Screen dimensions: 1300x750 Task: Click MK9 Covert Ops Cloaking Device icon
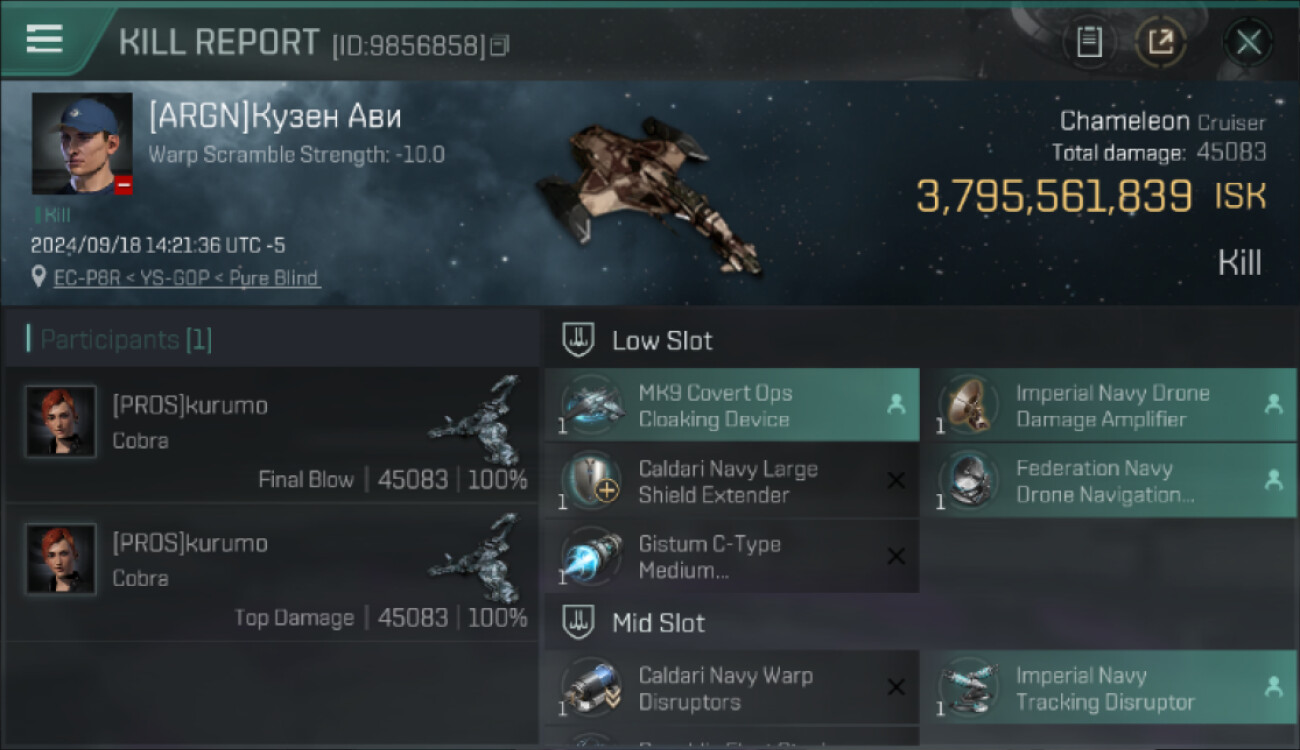(591, 405)
